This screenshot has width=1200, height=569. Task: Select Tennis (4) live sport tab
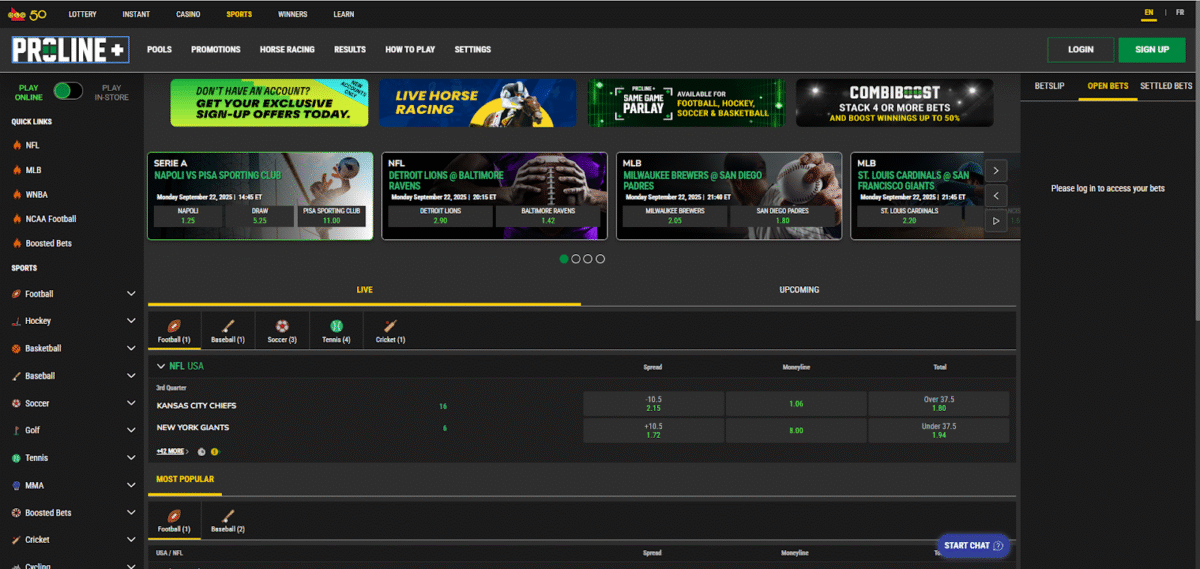336,330
